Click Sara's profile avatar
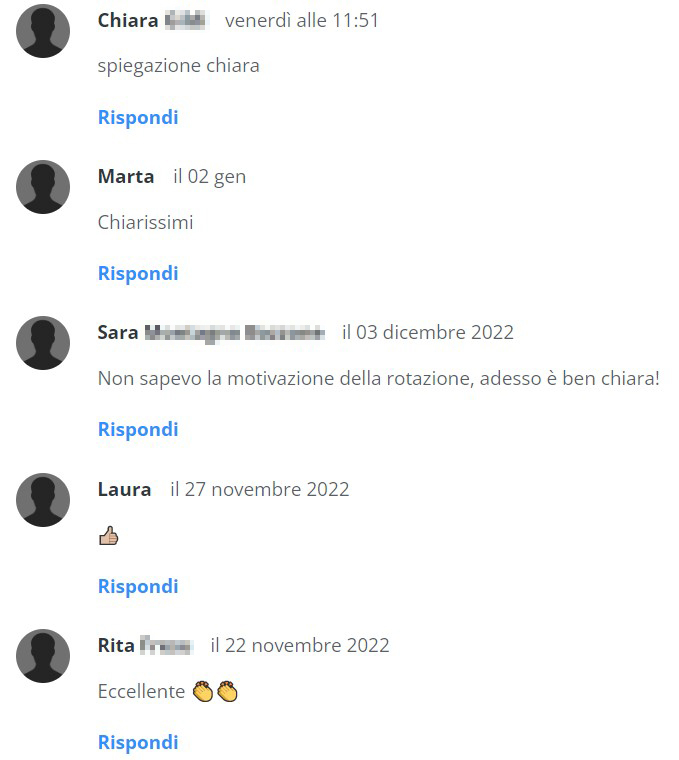The width and height of the screenshot is (679, 760). coord(43,343)
